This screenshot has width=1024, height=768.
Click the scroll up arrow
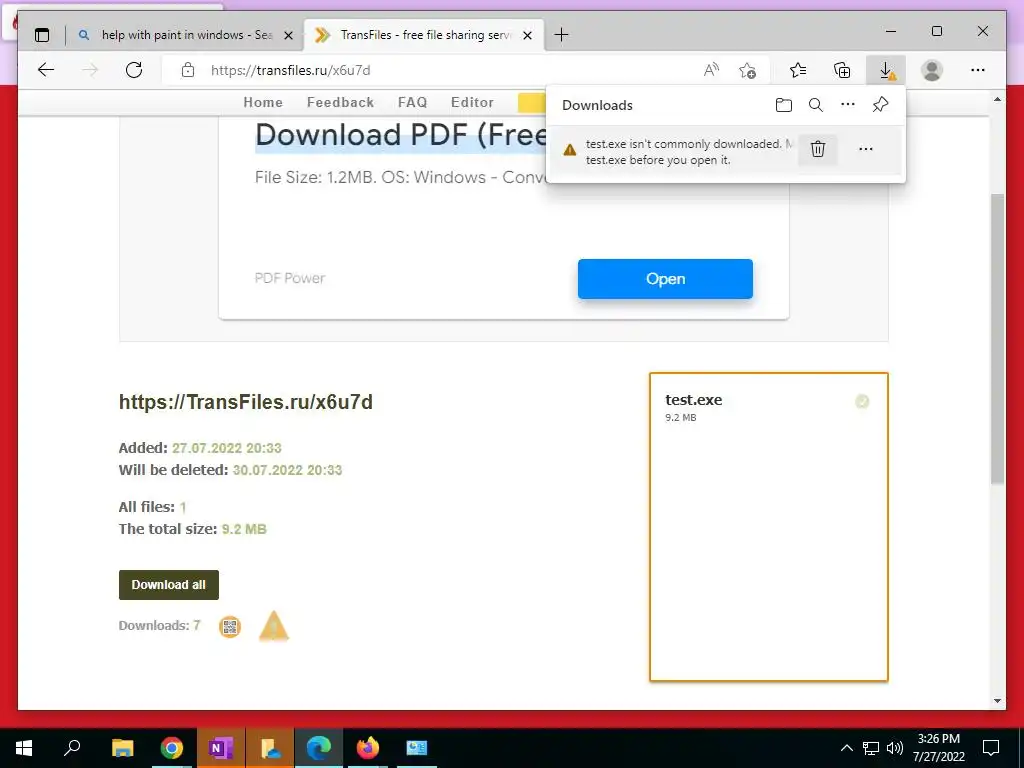point(997,99)
